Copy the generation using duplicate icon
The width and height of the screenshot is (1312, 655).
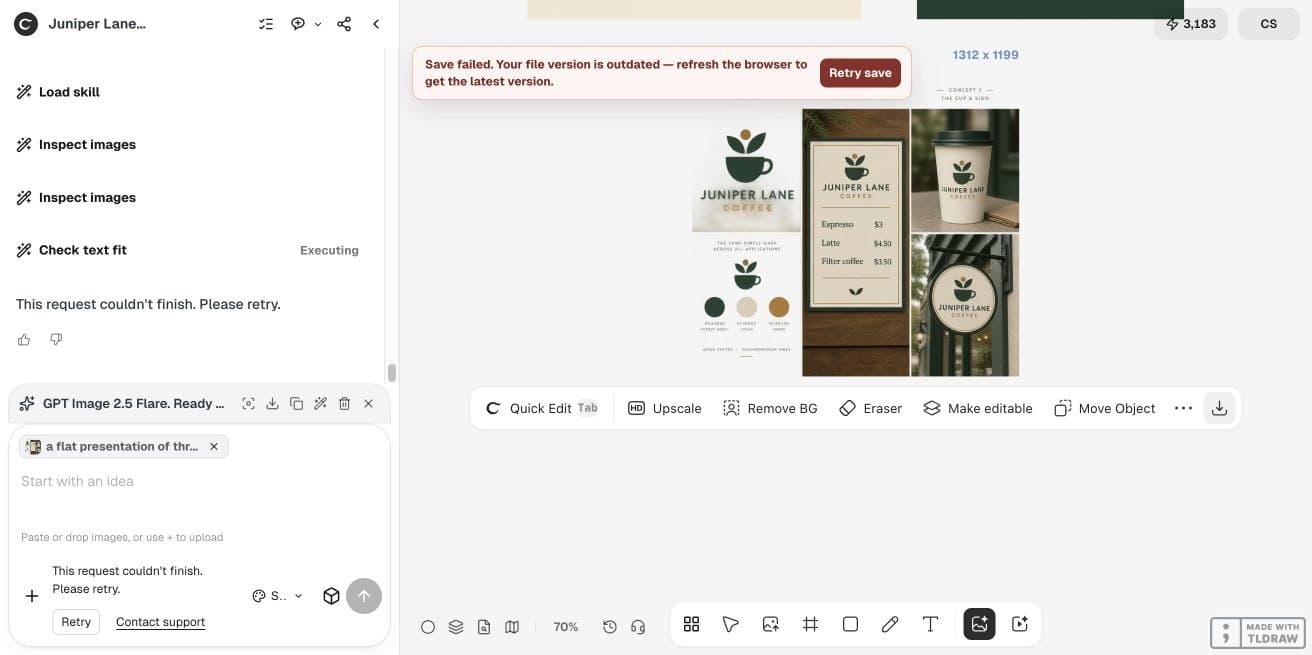pos(296,404)
